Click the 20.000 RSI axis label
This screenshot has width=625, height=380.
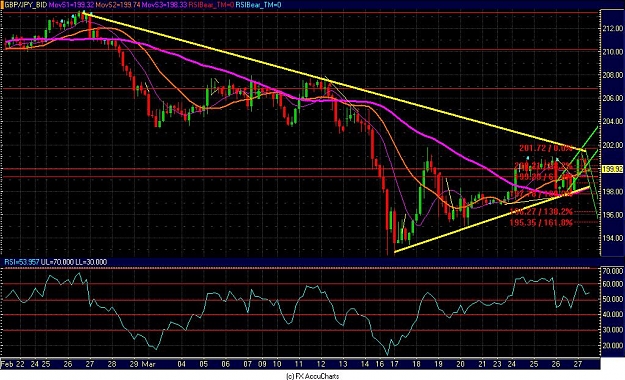click(x=613, y=346)
